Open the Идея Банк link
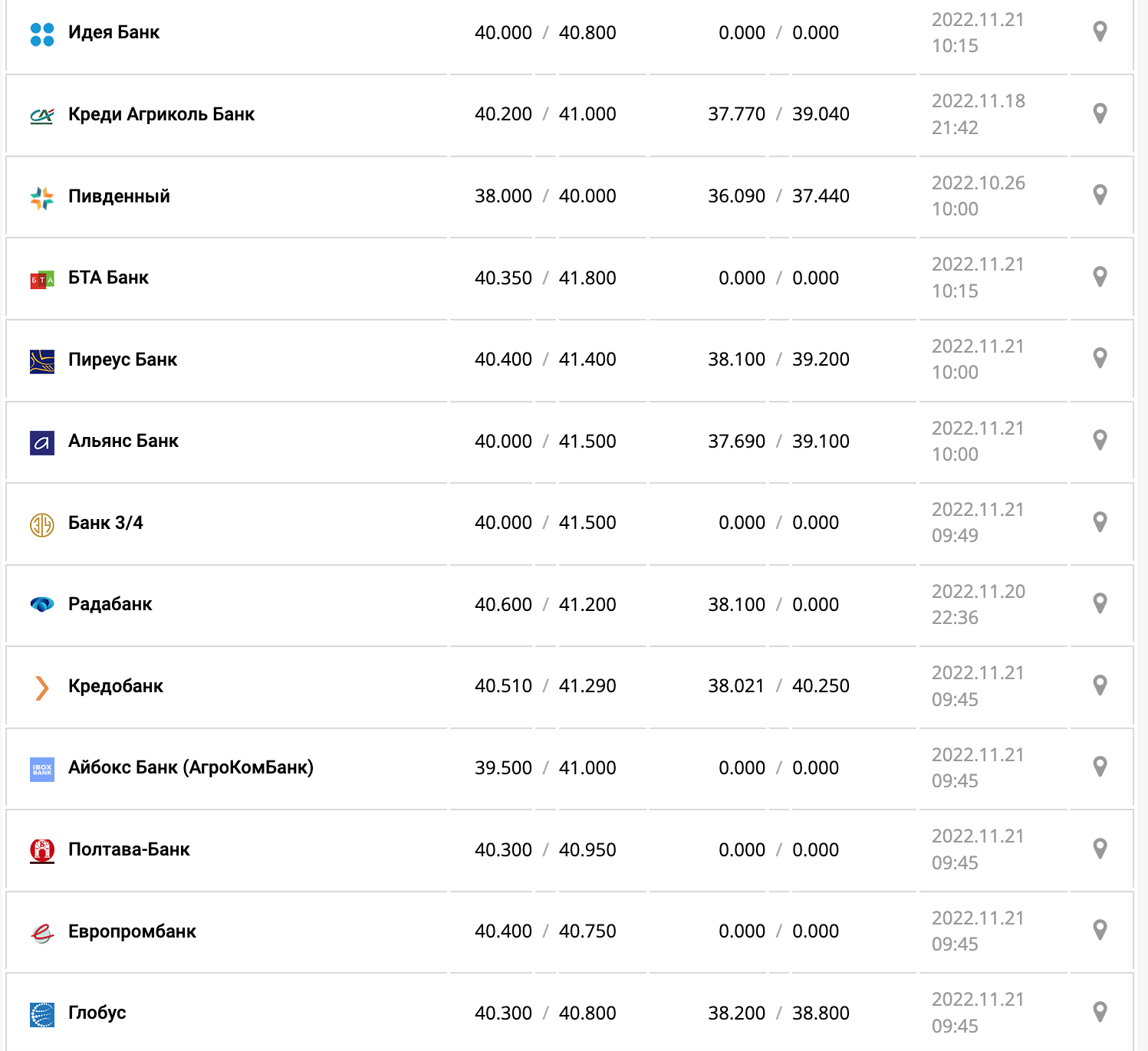Screen dimensions: 1148x1051 click(x=113, y=32)
